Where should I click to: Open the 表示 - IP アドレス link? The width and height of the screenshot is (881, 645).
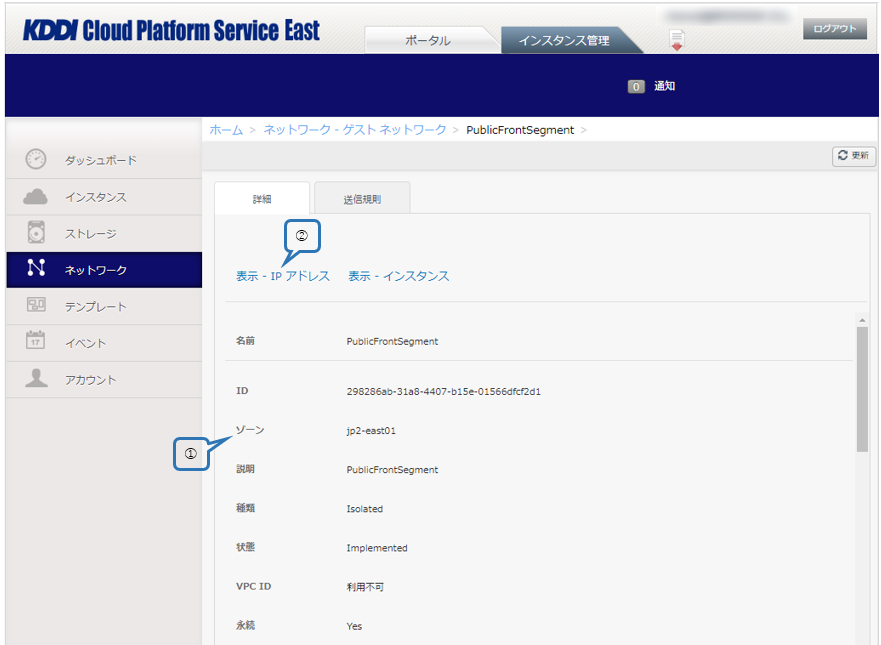pos(283,276)
